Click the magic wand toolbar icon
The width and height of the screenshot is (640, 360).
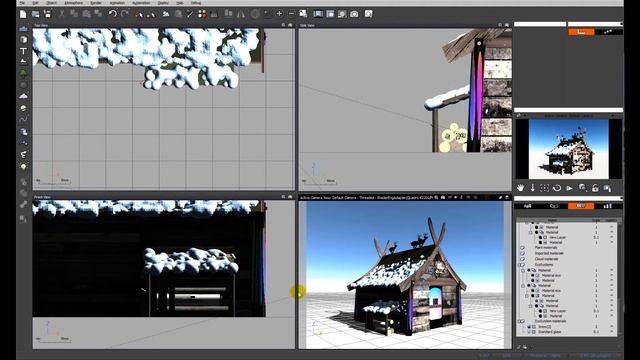click(190, 14)
